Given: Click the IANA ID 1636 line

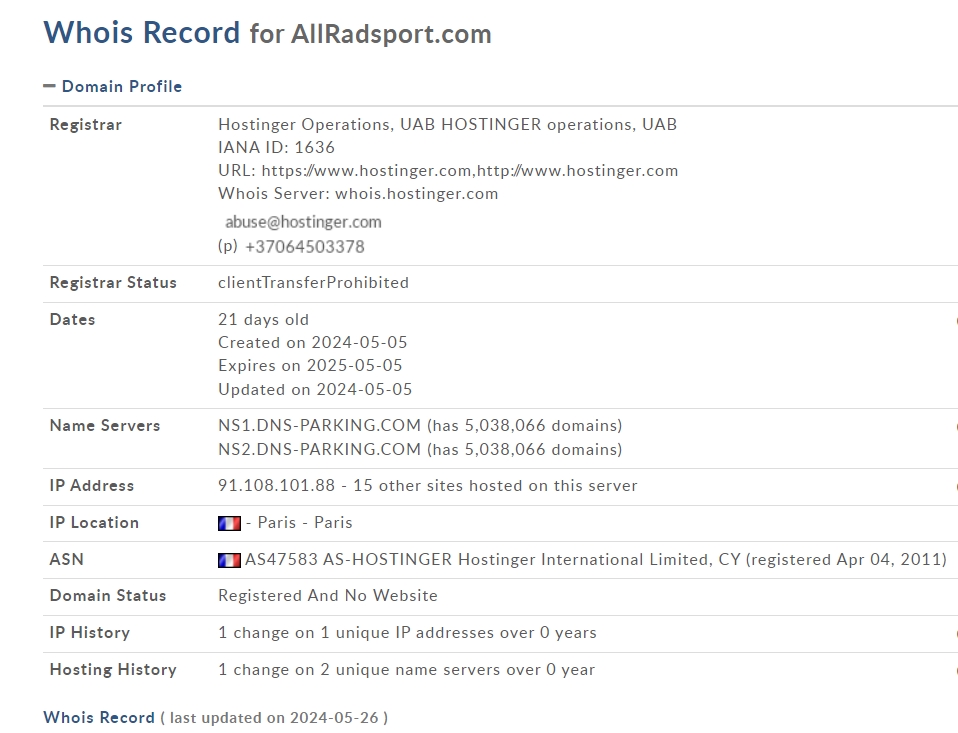Looking at the screenshot, I should click(x=276, y=147).
